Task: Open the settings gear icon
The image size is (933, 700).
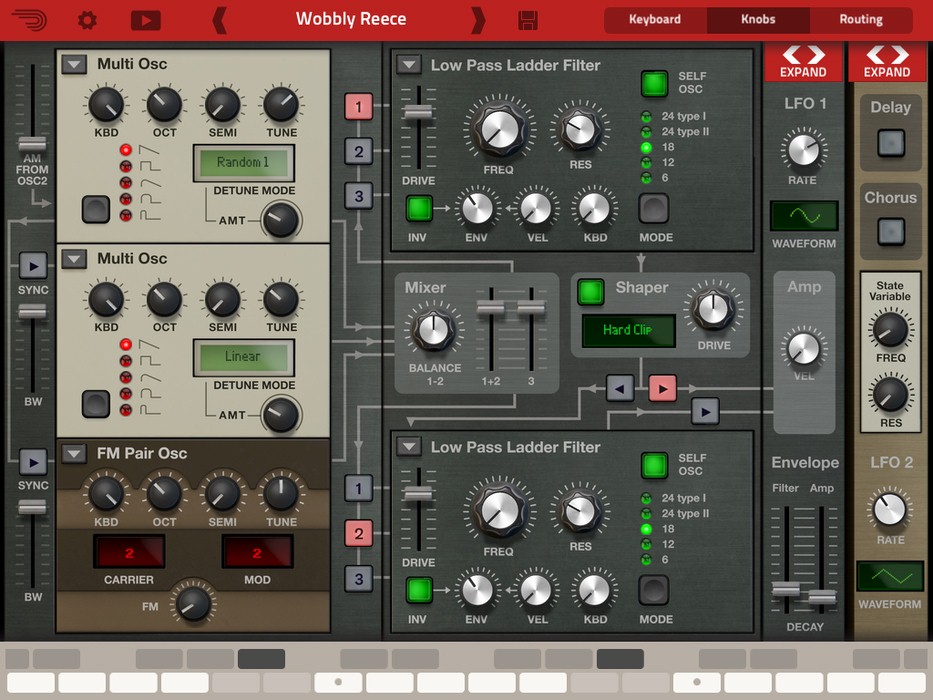Action: 88,20
